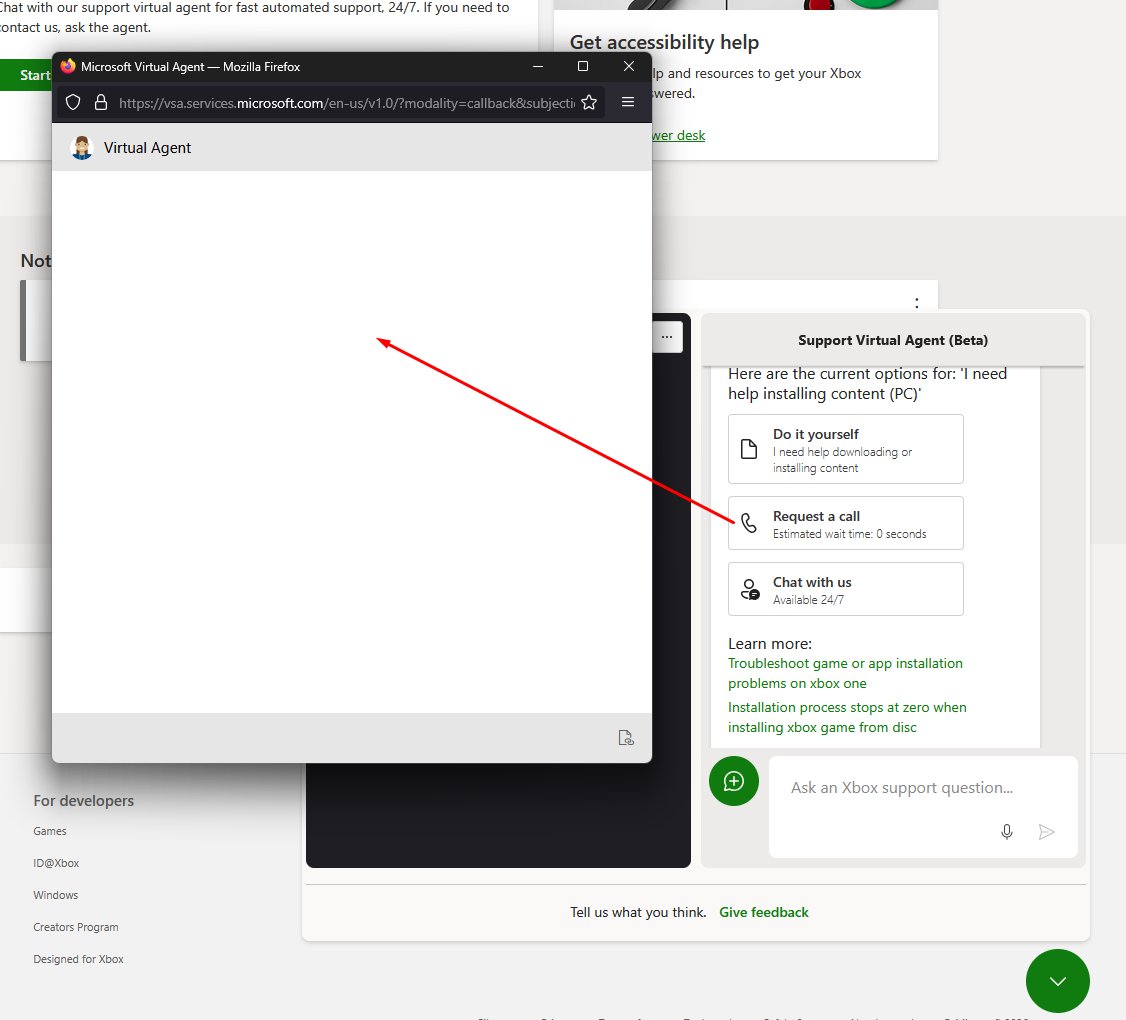This screenshot has height=1020, width=1126.
Task: Open Creators Program footer link
Action: [75, 927]
